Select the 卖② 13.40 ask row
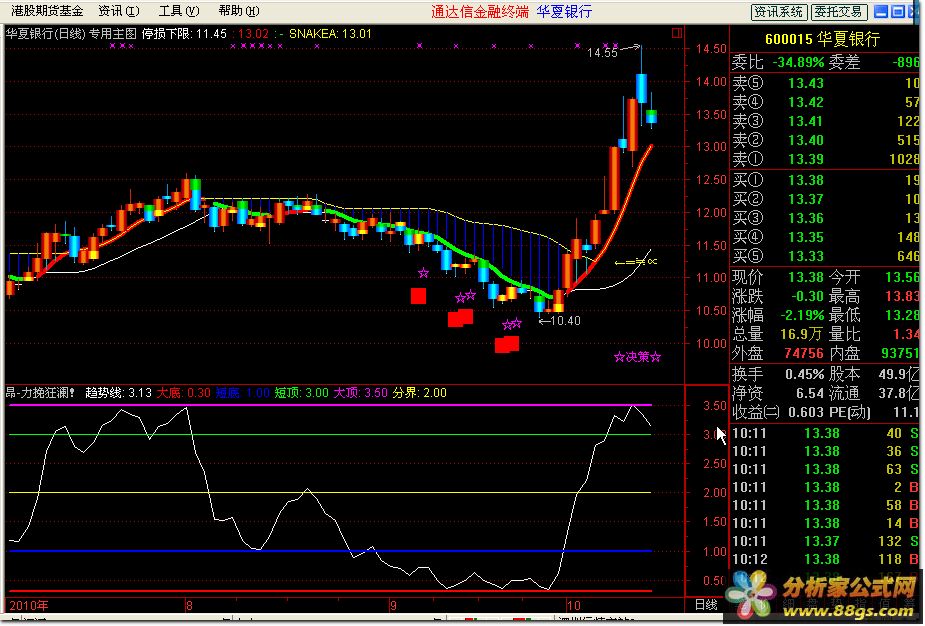Viewport: 925px width, 626px height. tap(826, 140)
